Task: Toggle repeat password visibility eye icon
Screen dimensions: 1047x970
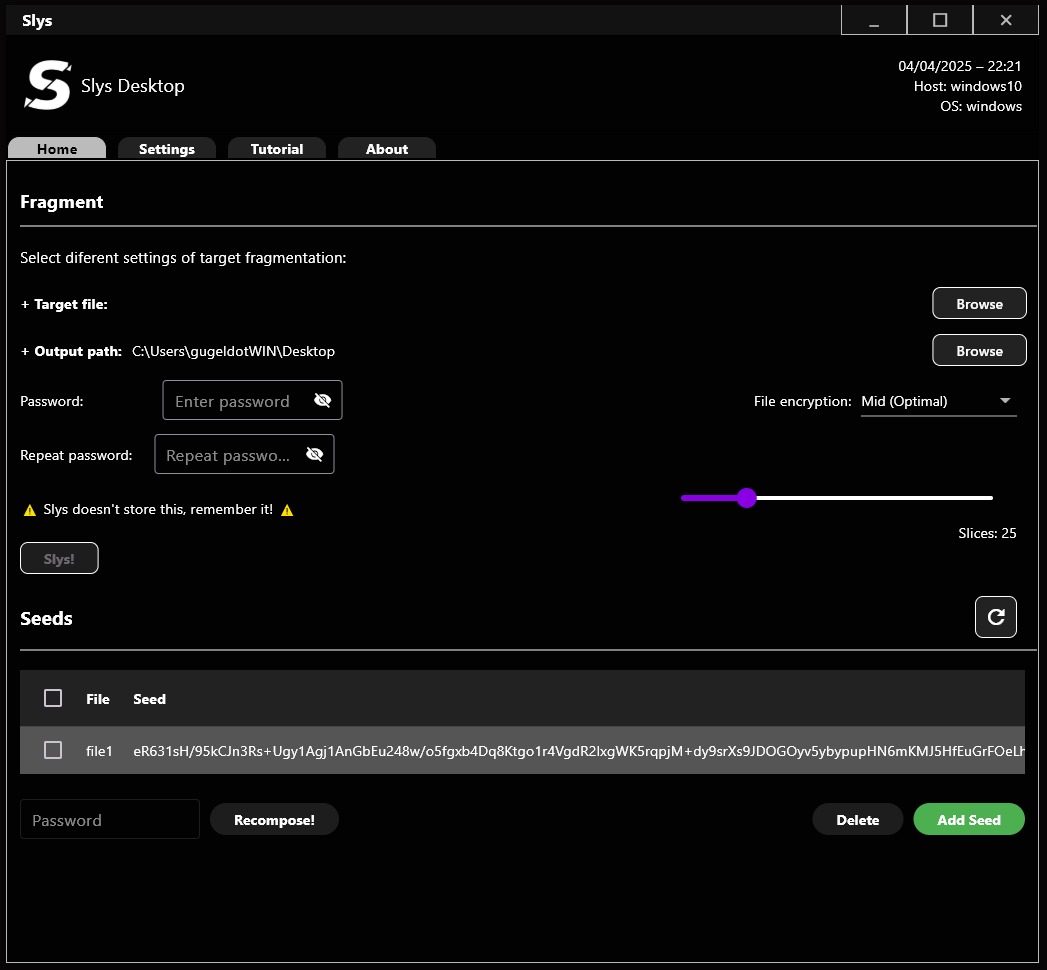Action: coord(314,454)
